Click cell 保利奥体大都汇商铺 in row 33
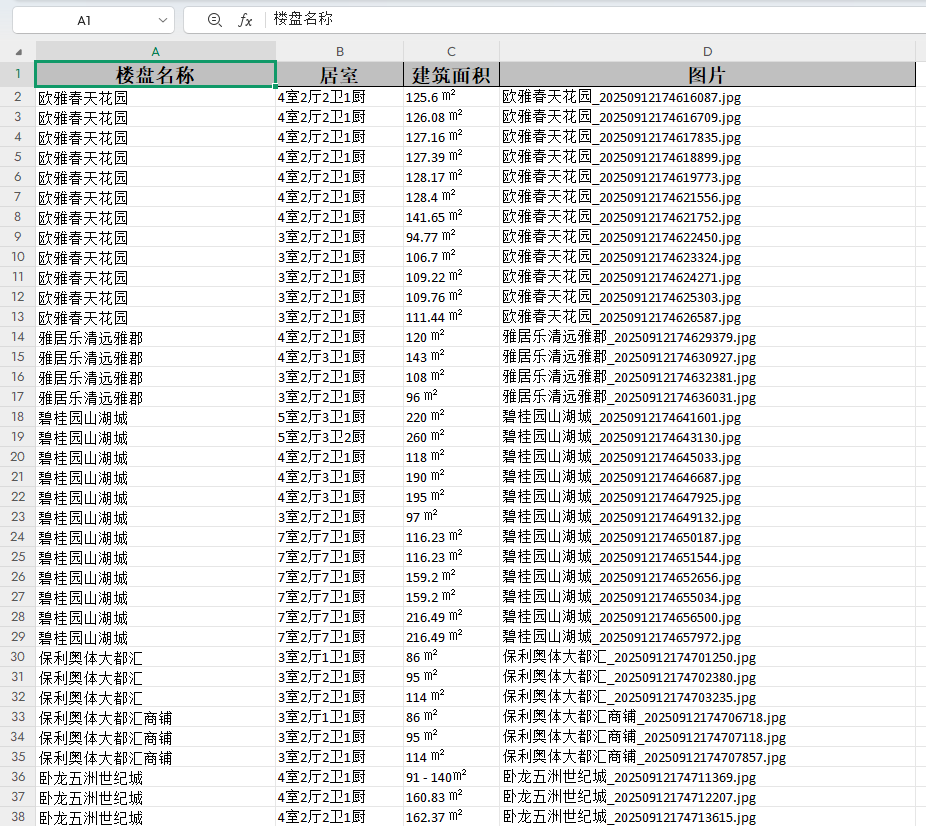This screenshot has width=926, height=826. [x=155, y=717]
